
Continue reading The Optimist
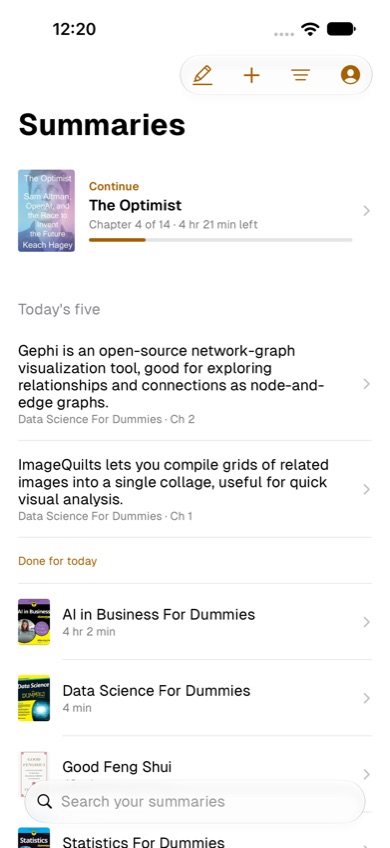pyautogui.click(x=195, y=210)
